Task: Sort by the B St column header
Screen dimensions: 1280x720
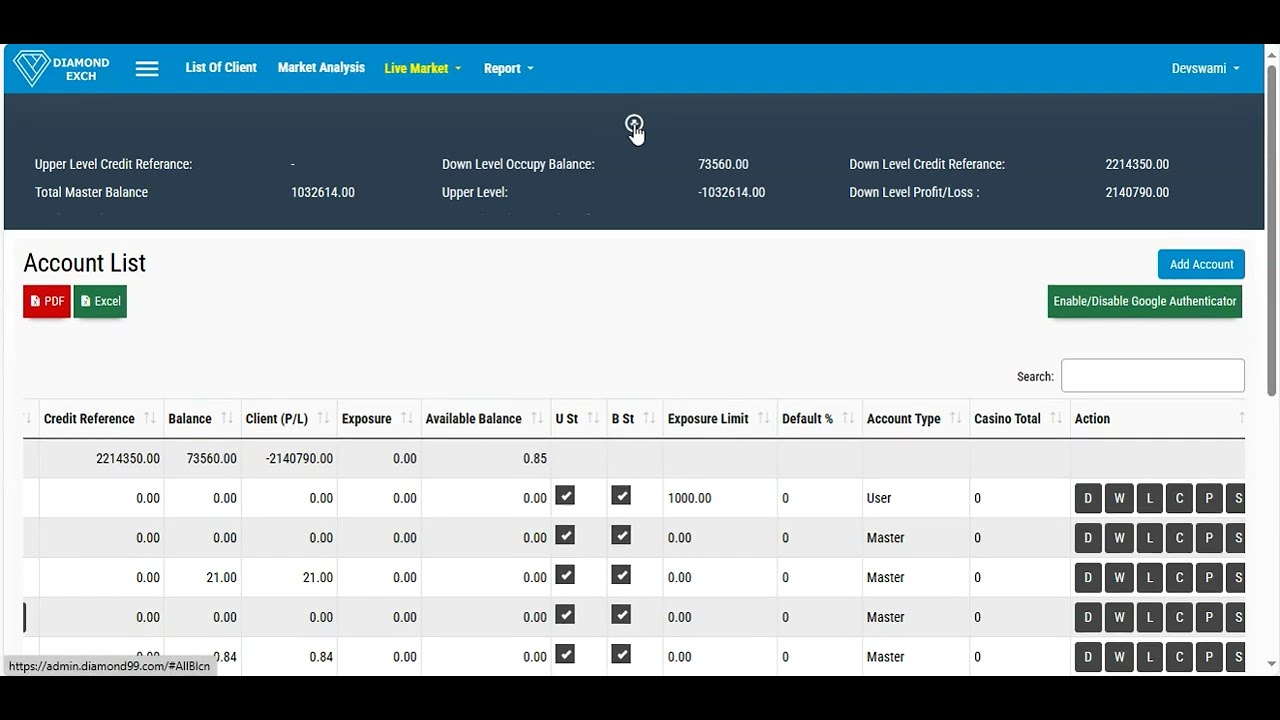Action: pyautogui.click(x=634, y=419)
